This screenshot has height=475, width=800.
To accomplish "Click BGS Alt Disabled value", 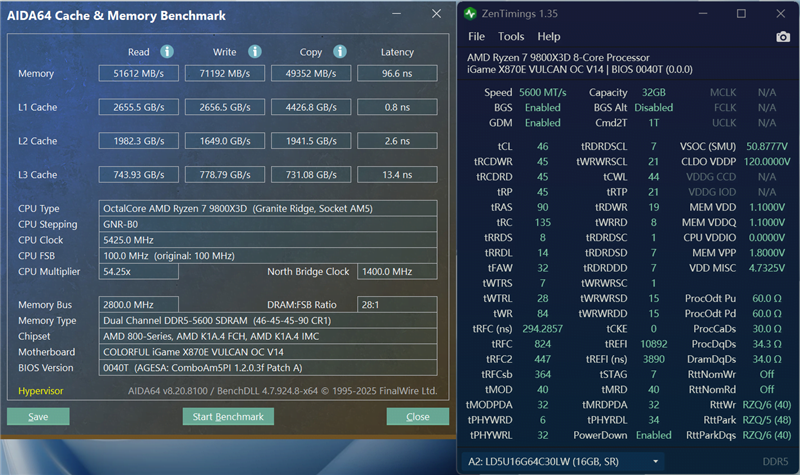I will click(x=654, y=108).
